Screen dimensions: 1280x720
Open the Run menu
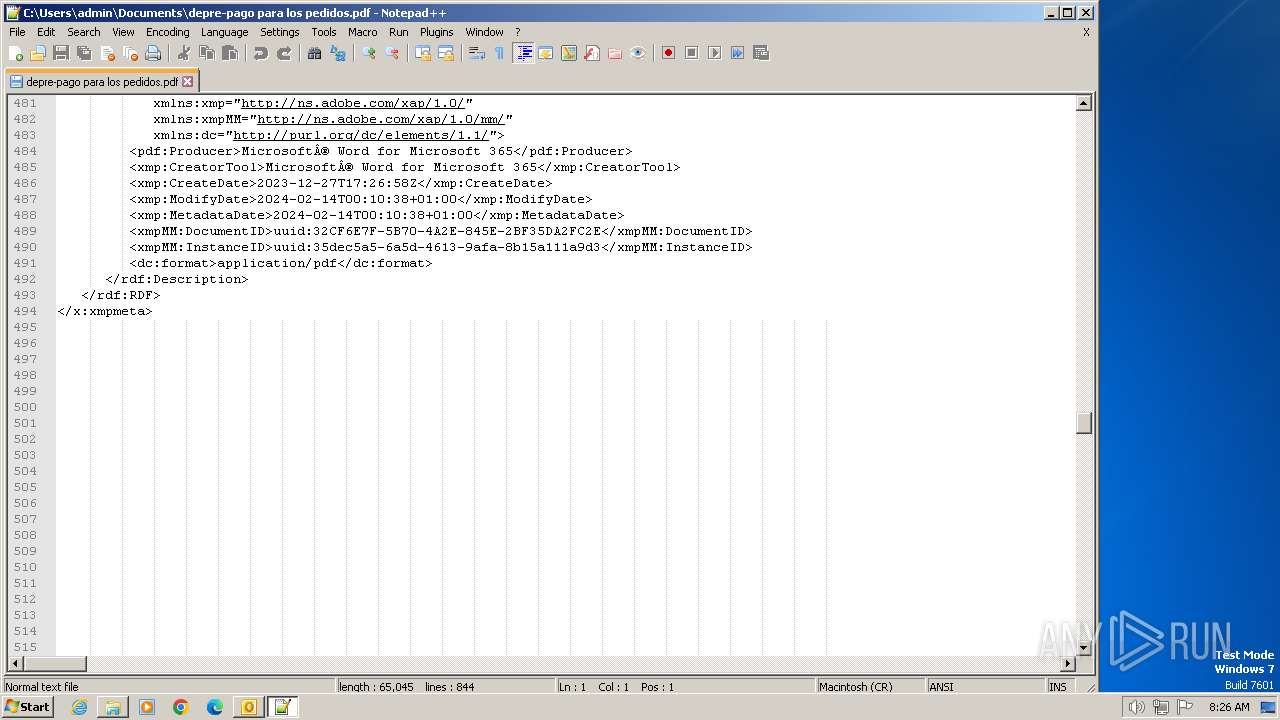point(399,32)
